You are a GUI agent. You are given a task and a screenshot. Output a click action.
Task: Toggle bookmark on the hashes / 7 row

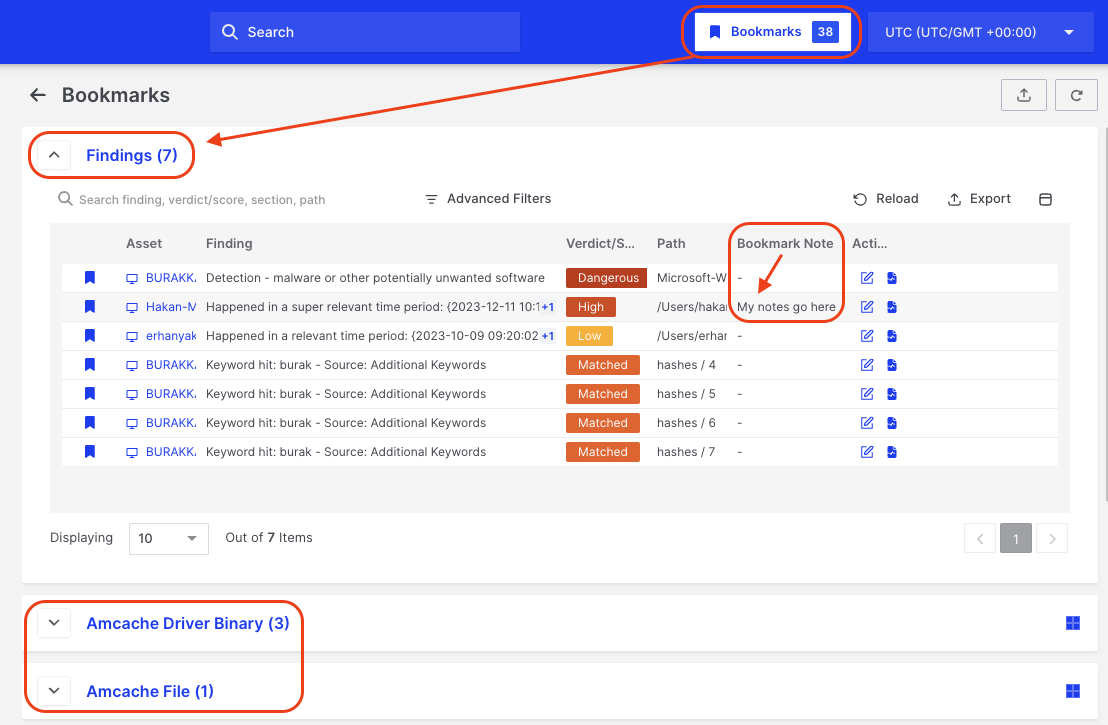tap(90, 452)
